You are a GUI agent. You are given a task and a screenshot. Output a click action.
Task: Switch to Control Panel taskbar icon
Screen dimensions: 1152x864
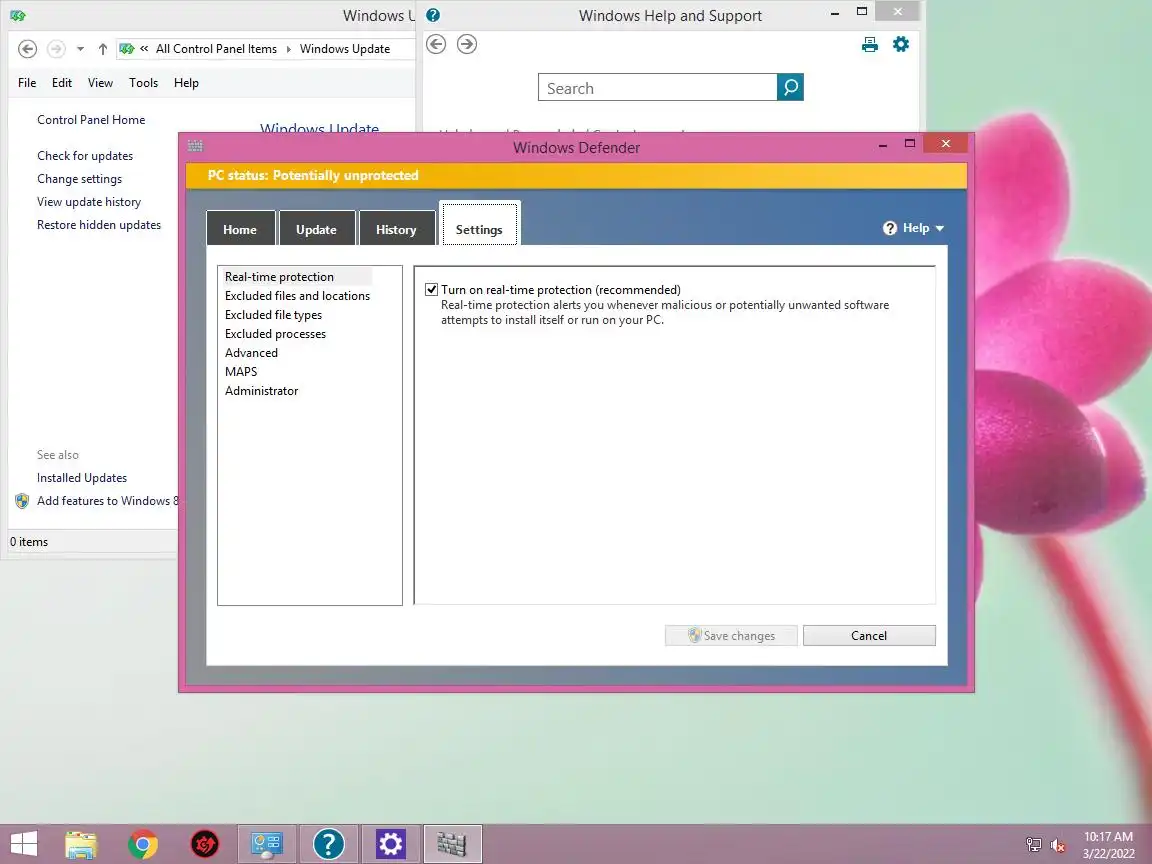coord(267,844)
